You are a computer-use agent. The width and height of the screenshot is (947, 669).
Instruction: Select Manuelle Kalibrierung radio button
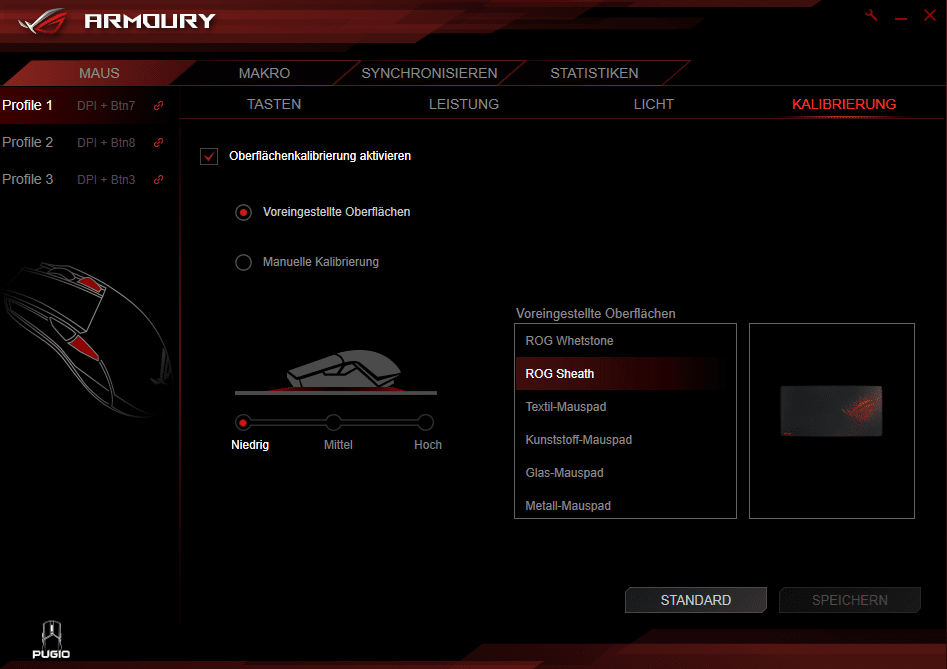(243, 262)
